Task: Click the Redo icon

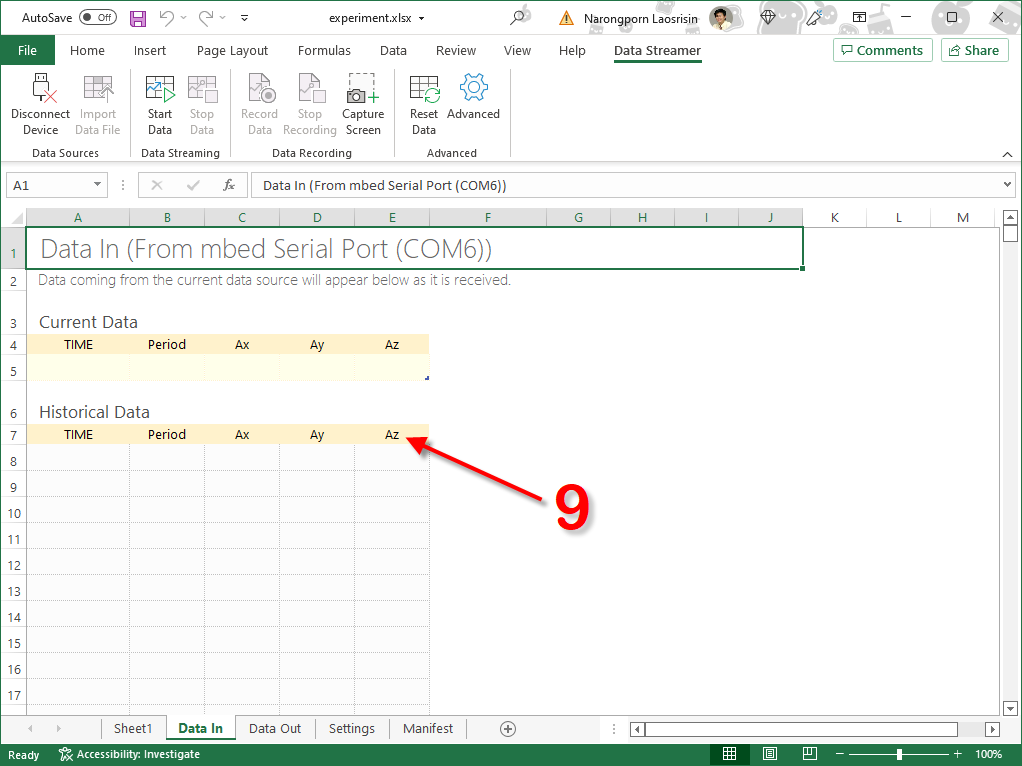Action: coord(205,18)
